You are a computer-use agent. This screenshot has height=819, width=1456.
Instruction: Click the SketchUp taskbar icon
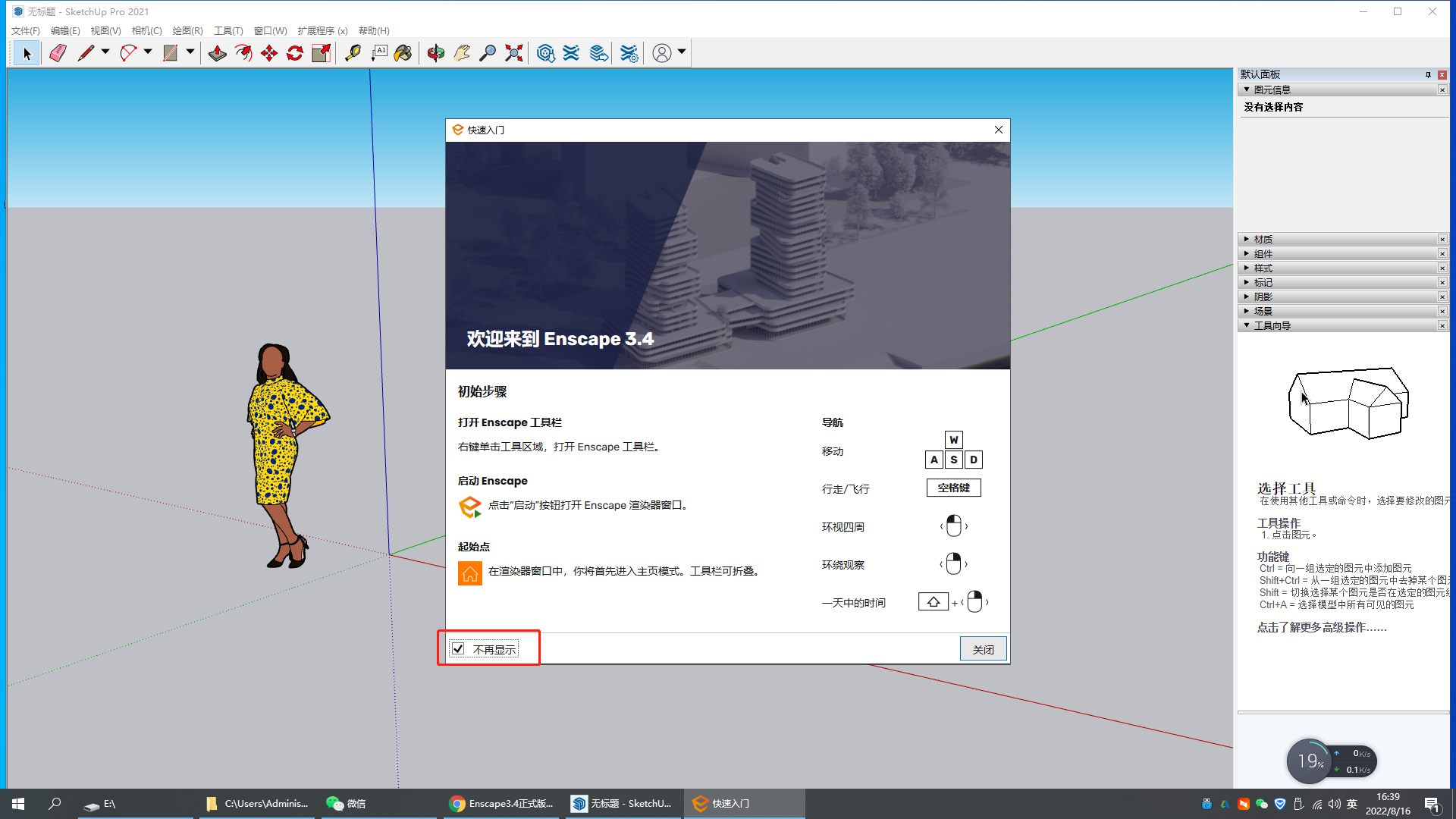coord(621,803)
